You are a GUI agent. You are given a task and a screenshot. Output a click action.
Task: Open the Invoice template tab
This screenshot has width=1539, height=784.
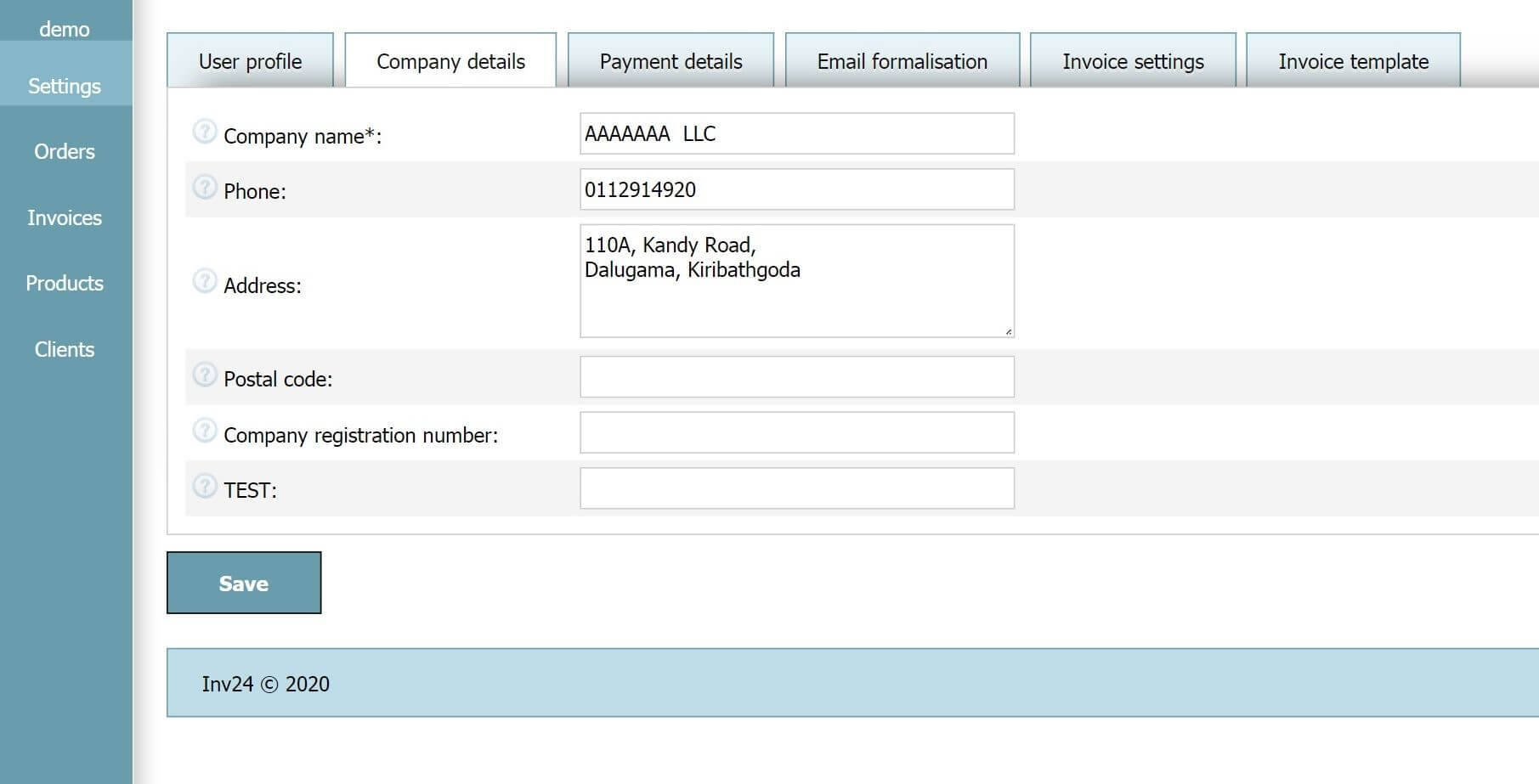1353,60
